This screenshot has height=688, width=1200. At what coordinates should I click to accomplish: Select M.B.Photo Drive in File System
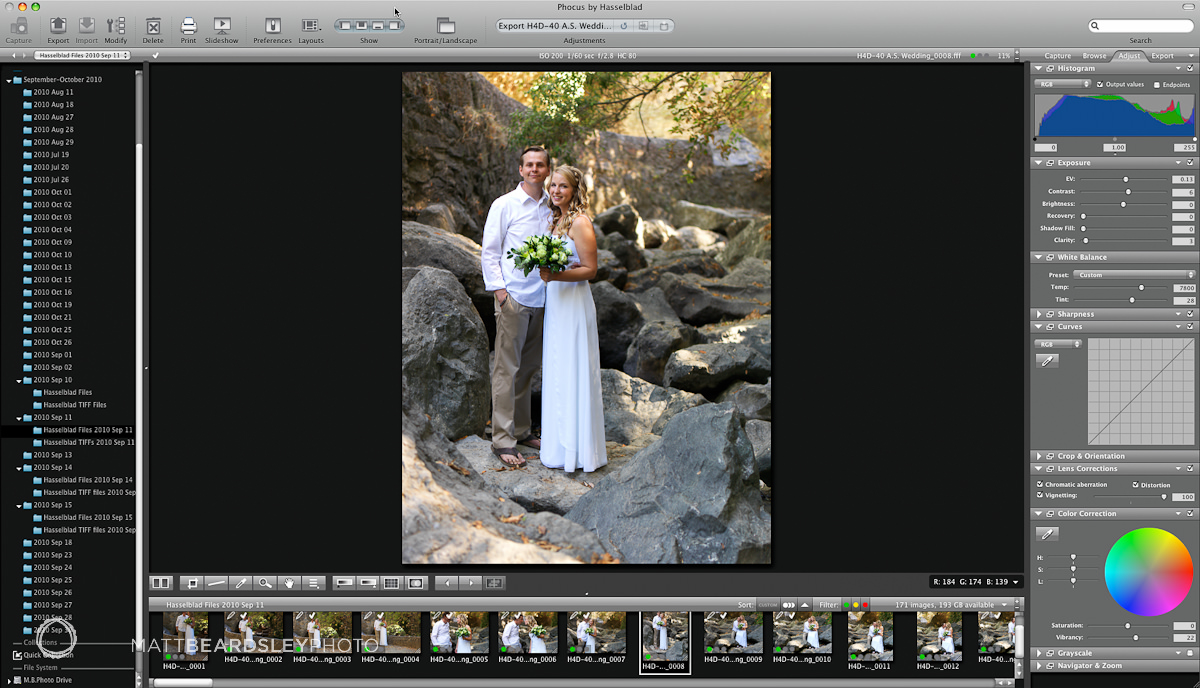click(48, 680)
